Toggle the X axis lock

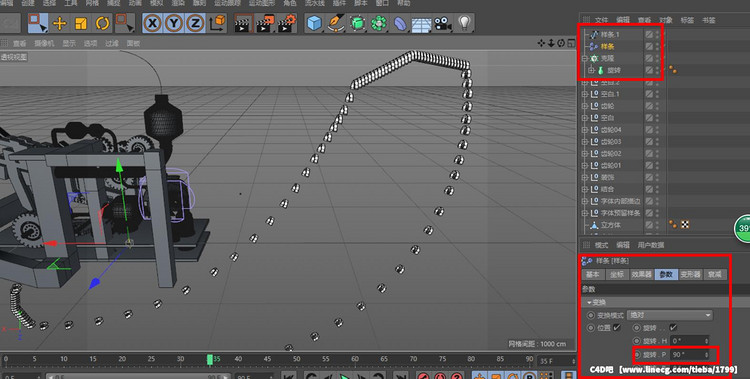pos(153,23)
